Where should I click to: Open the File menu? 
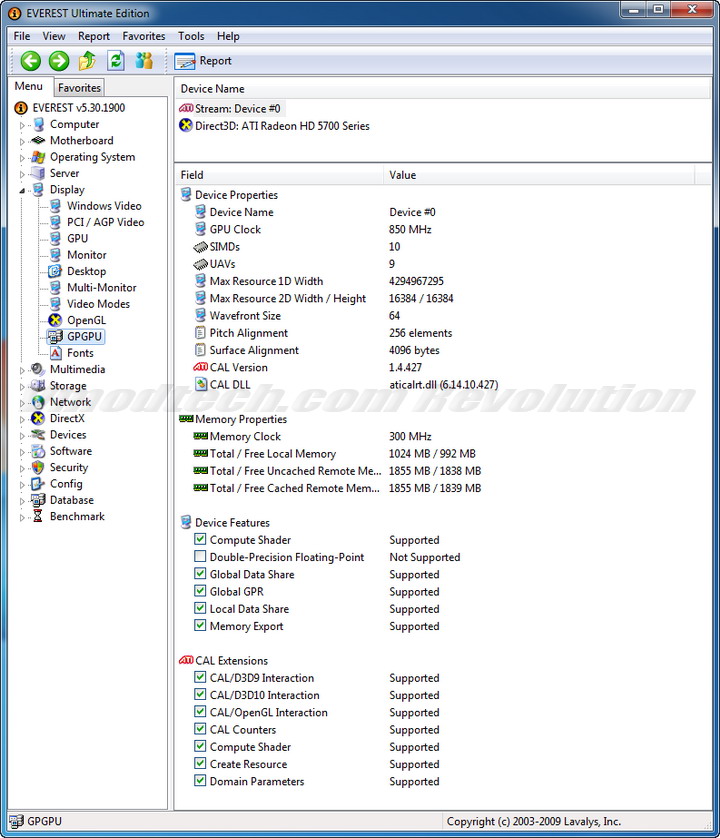tap(22, 36)
